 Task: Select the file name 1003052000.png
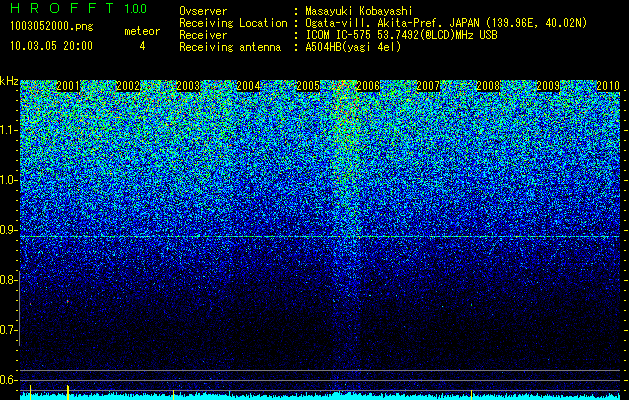[52, 27]
